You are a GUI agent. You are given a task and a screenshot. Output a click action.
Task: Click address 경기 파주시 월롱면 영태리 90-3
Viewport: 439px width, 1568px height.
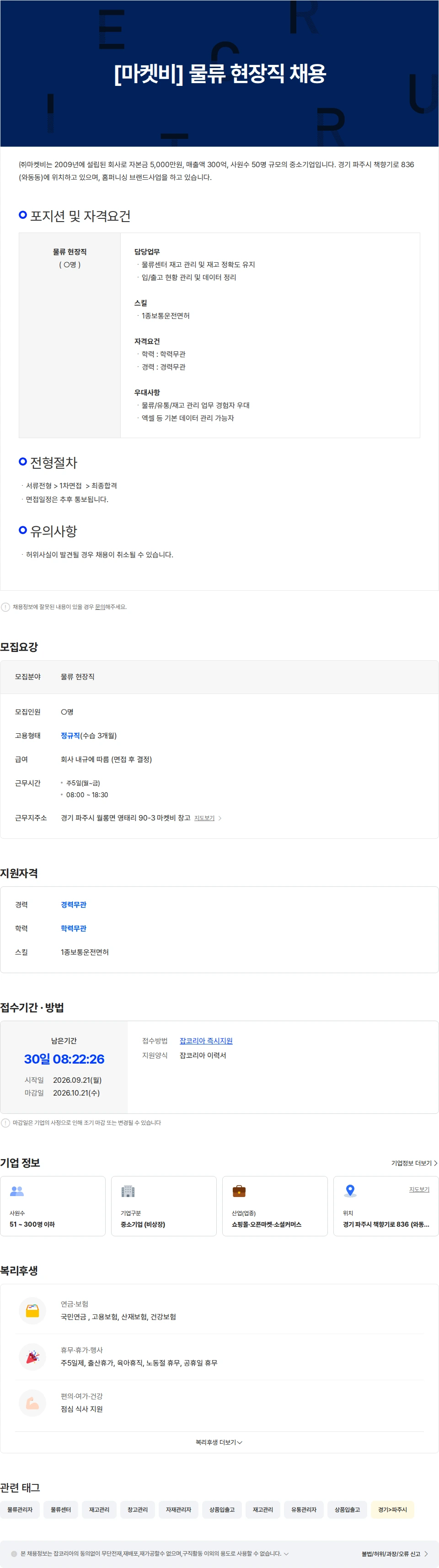tap(108, 817)
